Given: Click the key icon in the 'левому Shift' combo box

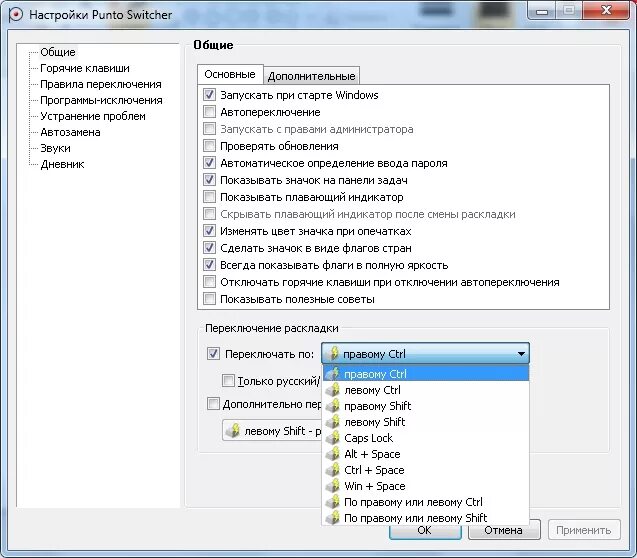Looking at the screenshot, I should [x=234, y=430].
